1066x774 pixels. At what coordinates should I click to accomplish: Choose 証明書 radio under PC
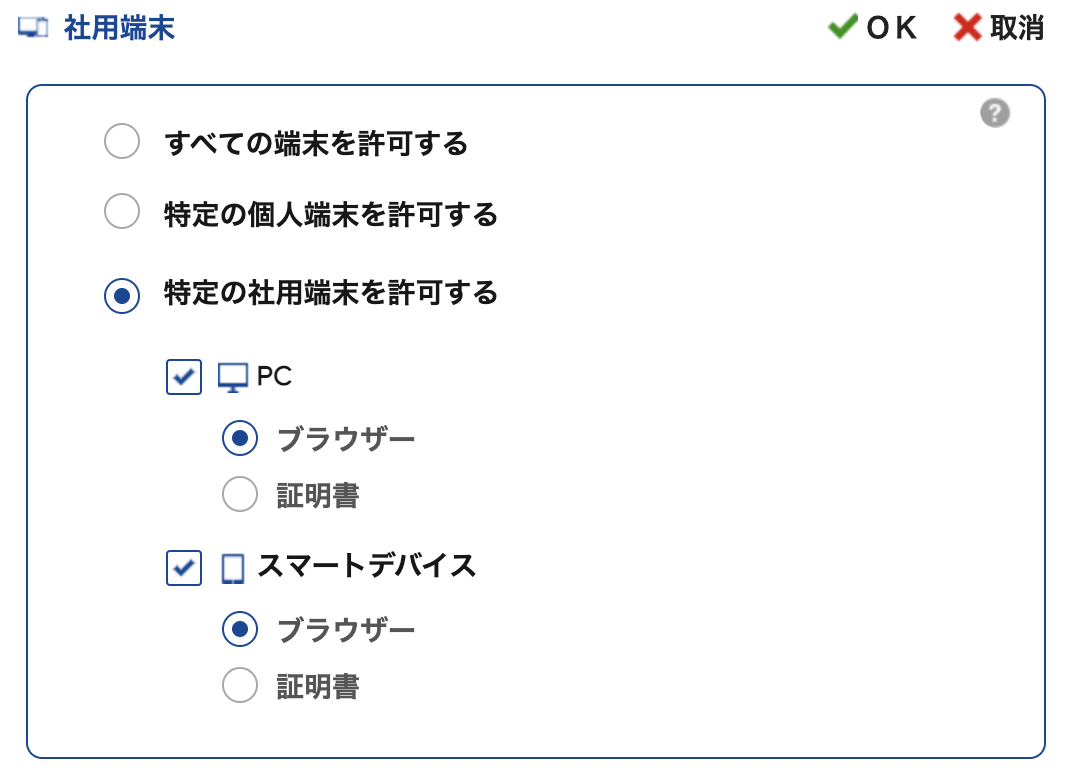(240, 494)
